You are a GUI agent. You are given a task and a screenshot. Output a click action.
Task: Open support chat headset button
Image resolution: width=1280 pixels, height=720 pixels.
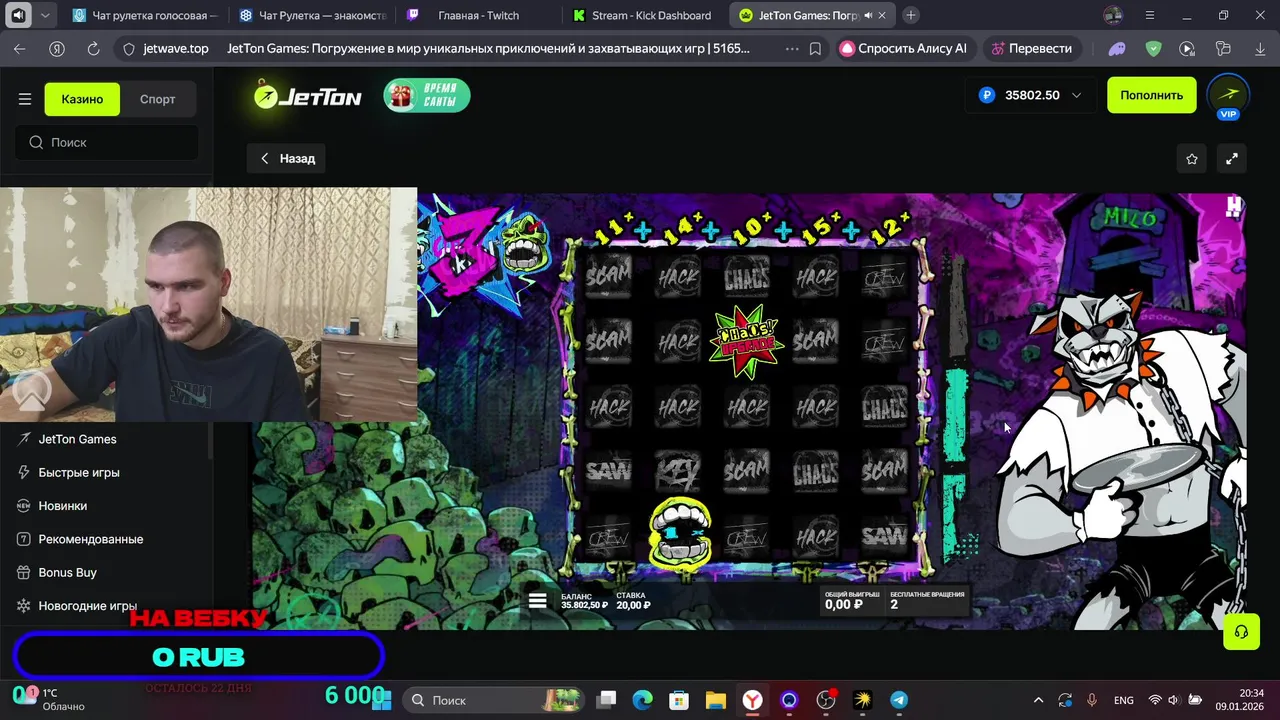coord(1241,632)
